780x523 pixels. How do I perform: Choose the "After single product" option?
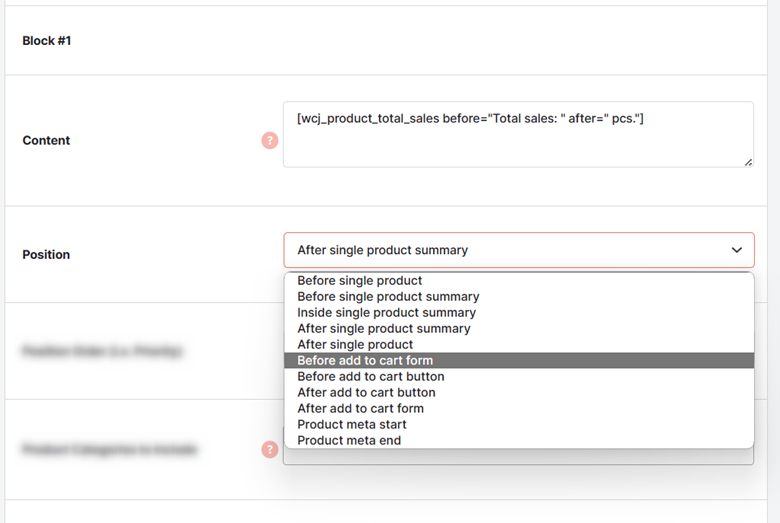[x=519, y=344]
